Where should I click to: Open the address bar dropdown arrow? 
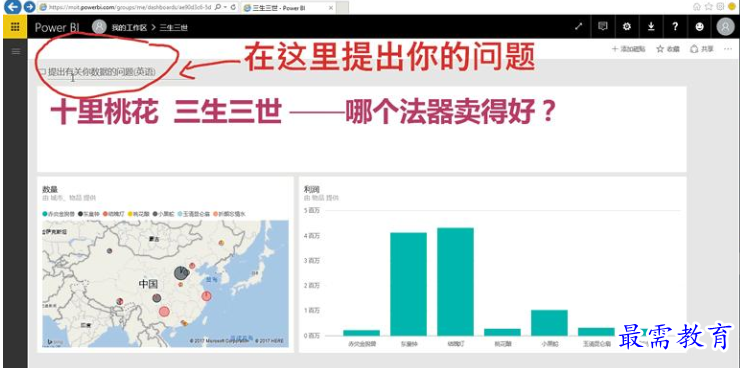click(225, 8)
